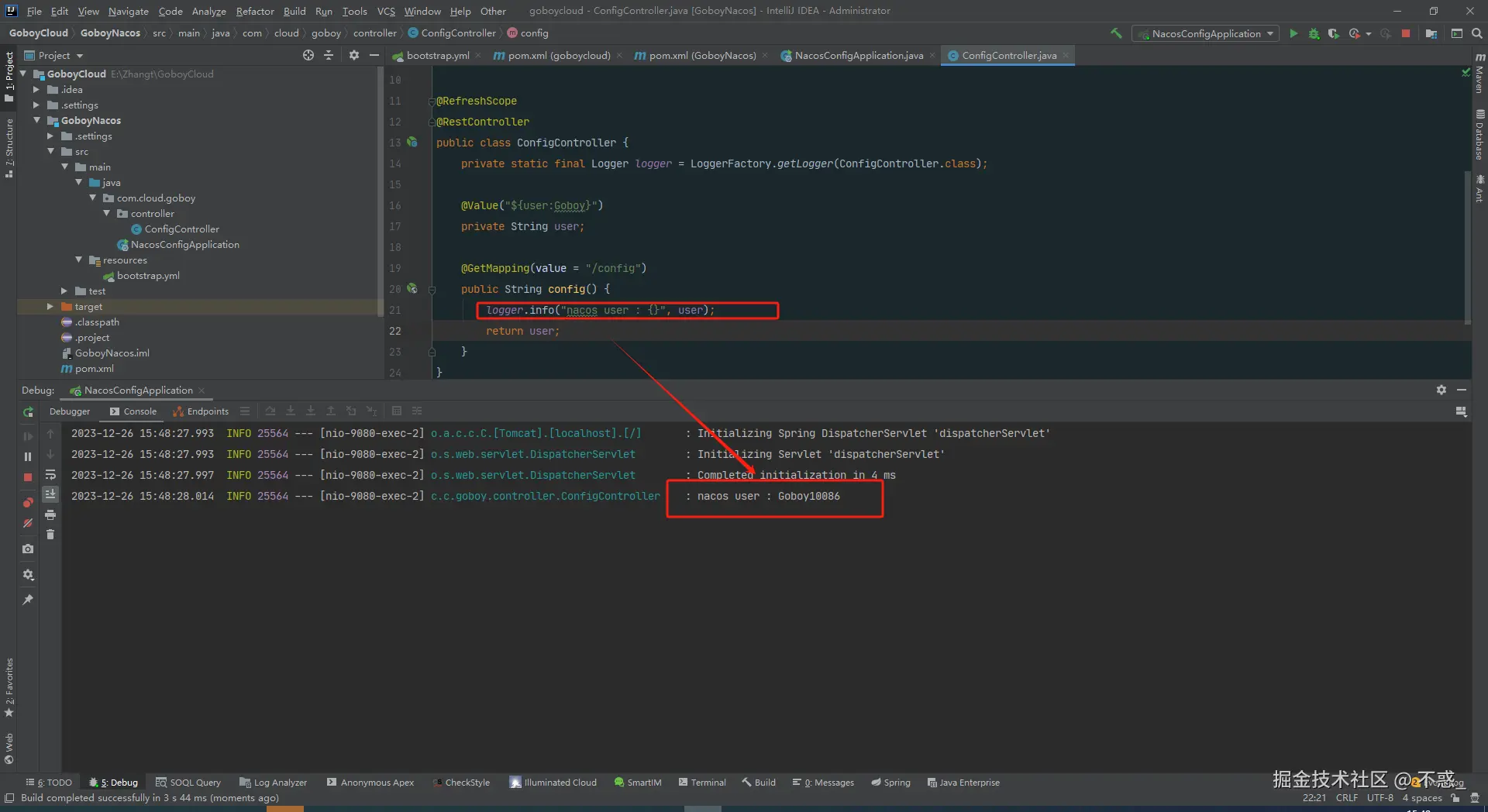Open the Terminal tool window button

click(702, 783)
